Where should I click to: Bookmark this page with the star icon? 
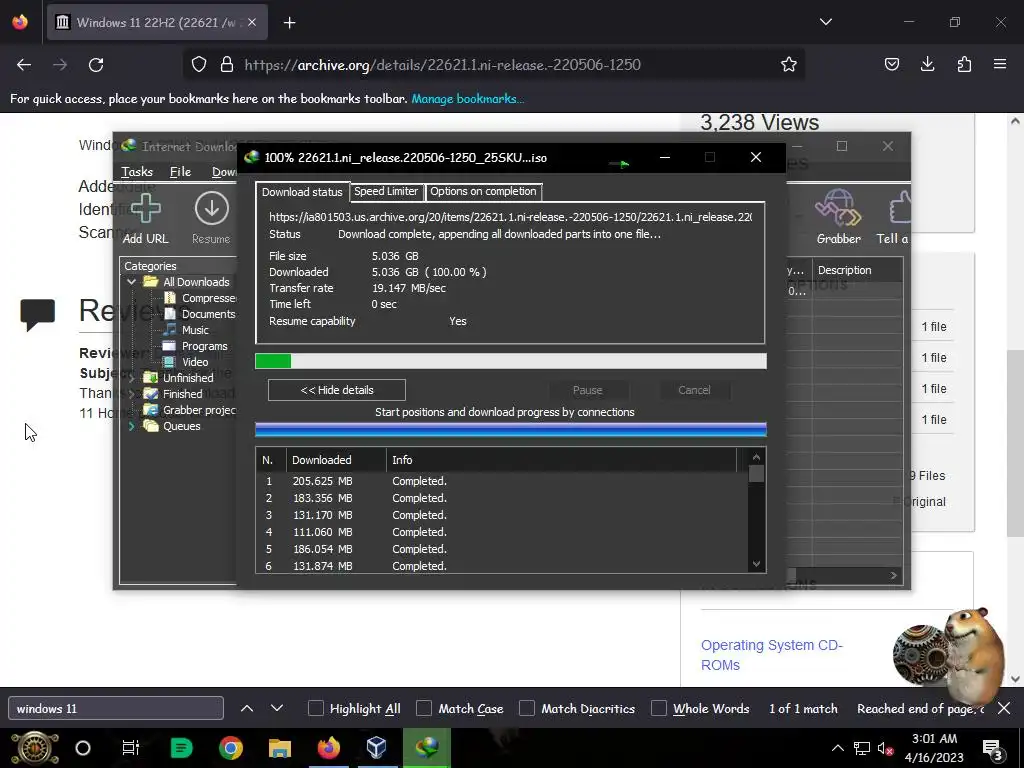[x=789, y=65]
